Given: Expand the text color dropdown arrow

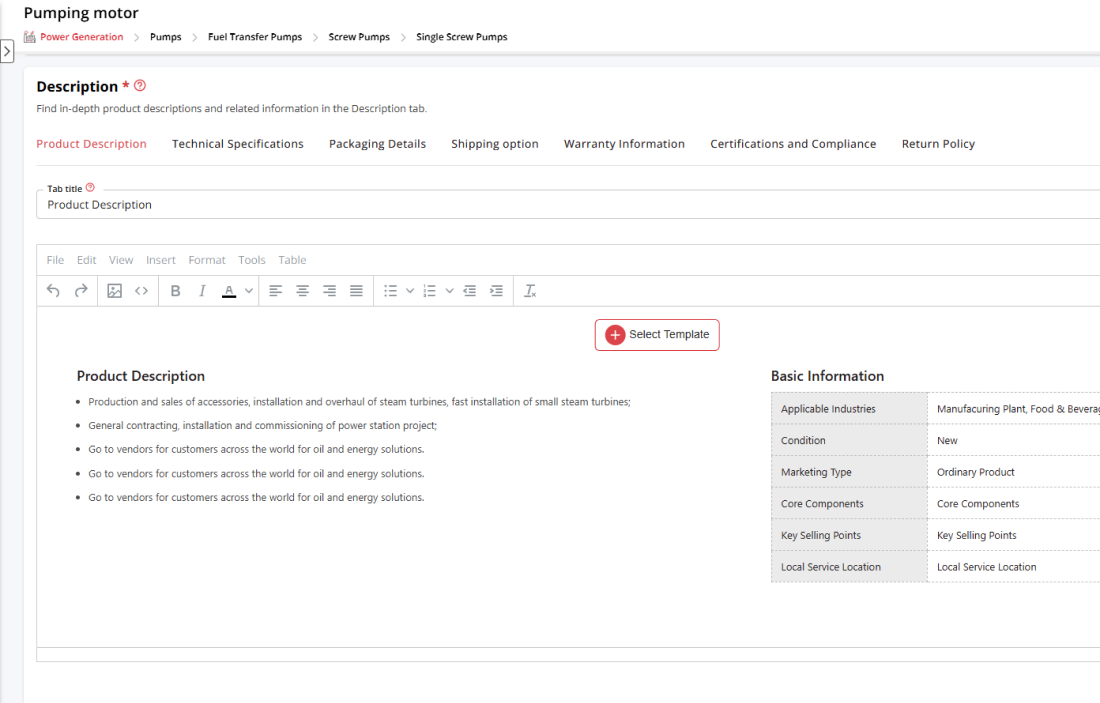Looking at the screenshot, I should click(249, 291).
